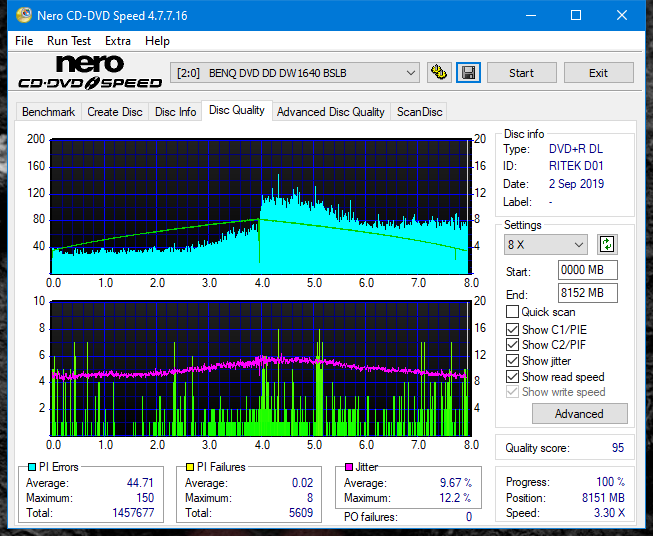Viewport: 653px width, 536px height.
Task: Click the Nero app icon in the title bar
Action: pyautogui.click(x=23, y=15)
